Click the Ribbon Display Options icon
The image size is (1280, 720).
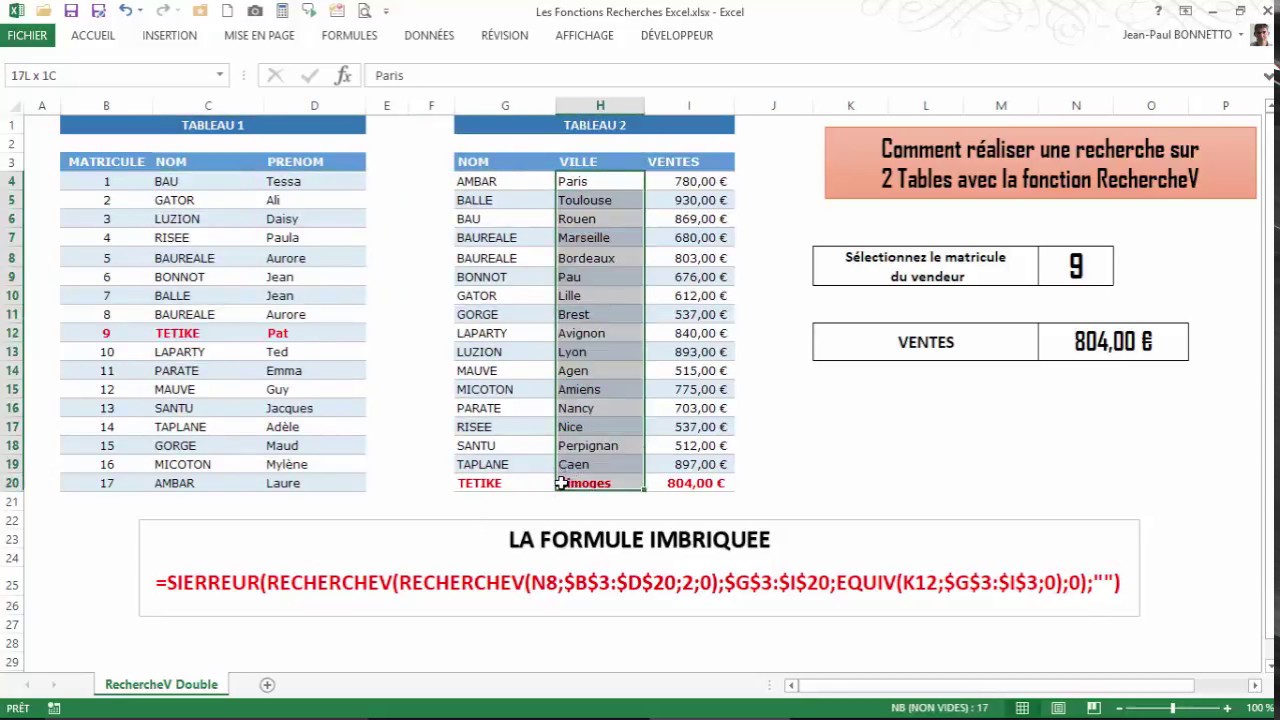[x=1185, y=11]
